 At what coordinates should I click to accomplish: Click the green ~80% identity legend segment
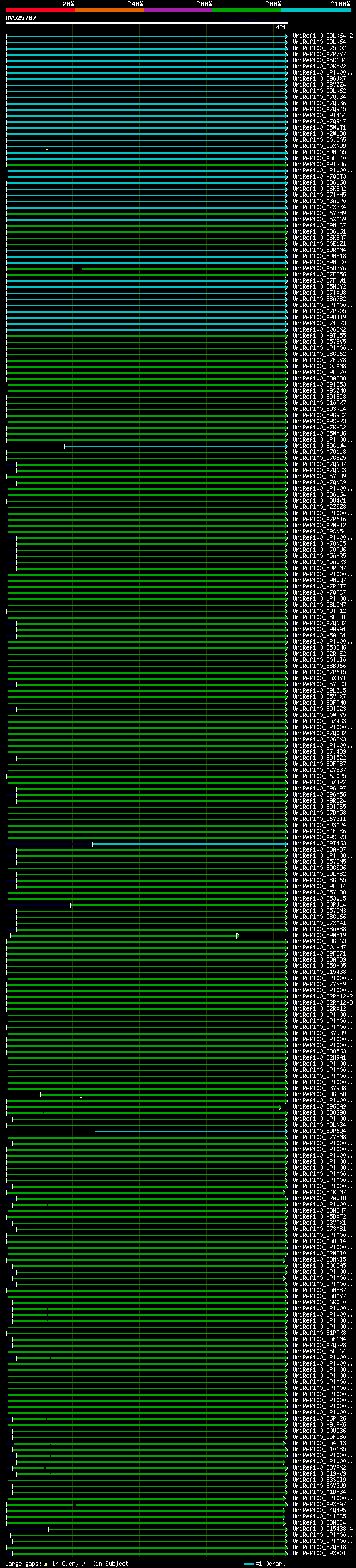pos(247,10)
